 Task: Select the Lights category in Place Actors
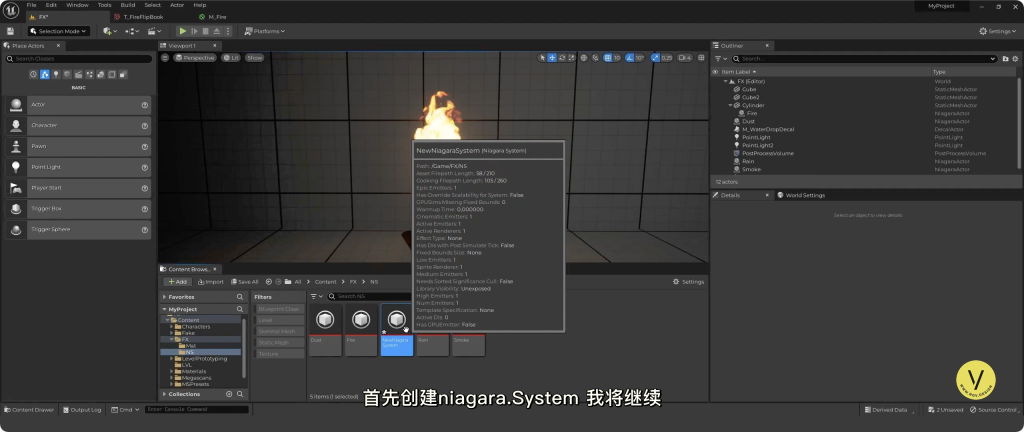coord(56,74)
